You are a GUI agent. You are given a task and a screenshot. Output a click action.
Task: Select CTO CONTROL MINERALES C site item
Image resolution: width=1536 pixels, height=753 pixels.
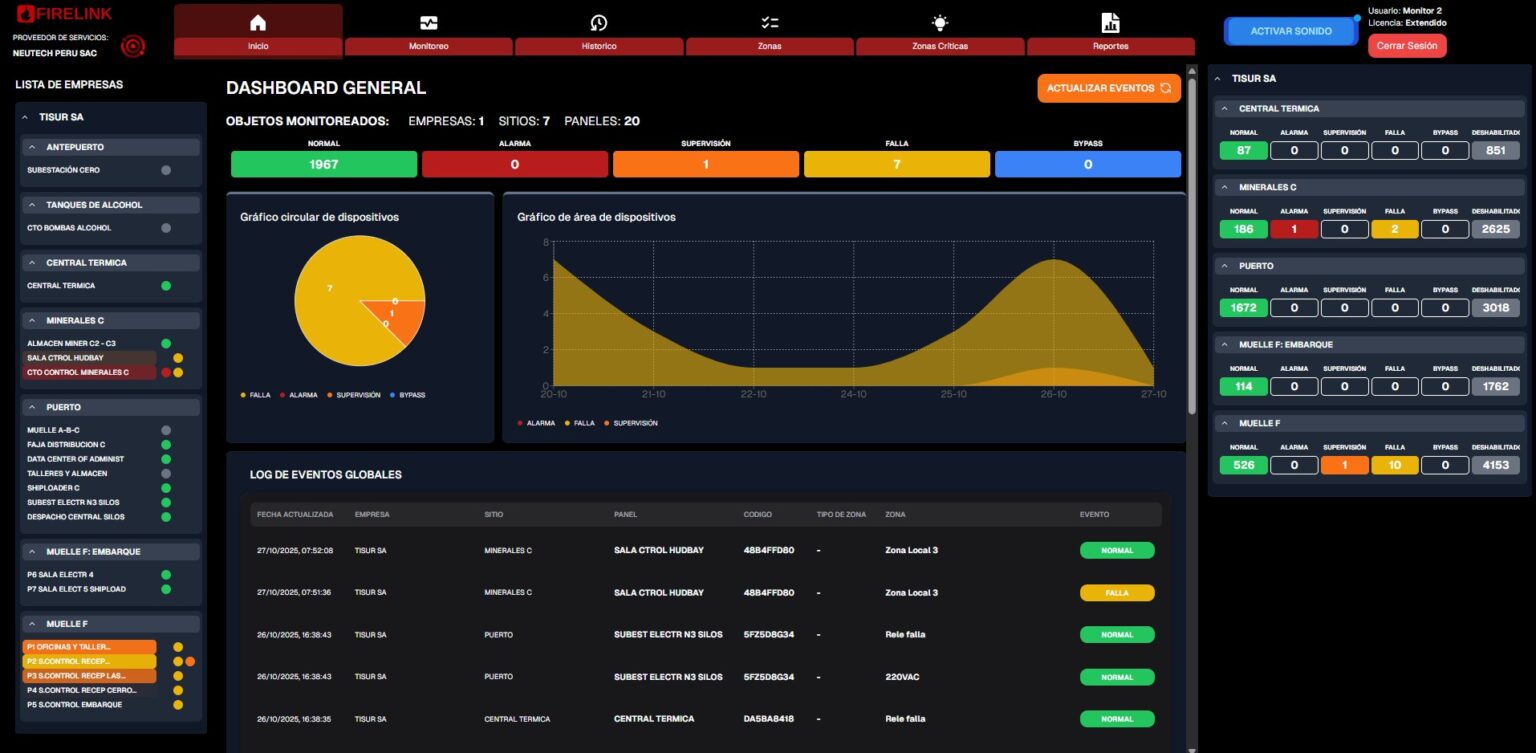88,372
